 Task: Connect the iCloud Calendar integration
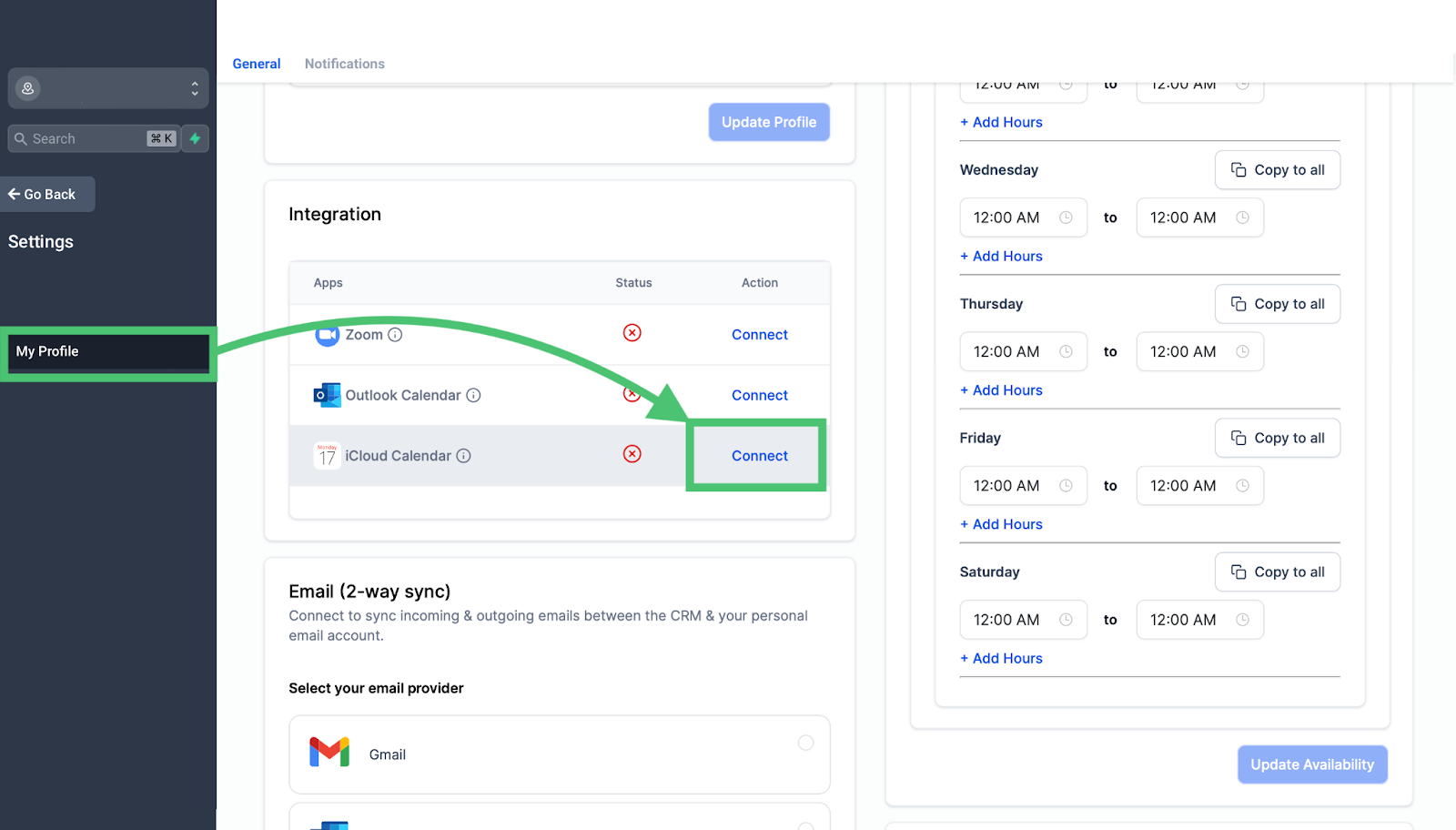[x=760, y=456]
